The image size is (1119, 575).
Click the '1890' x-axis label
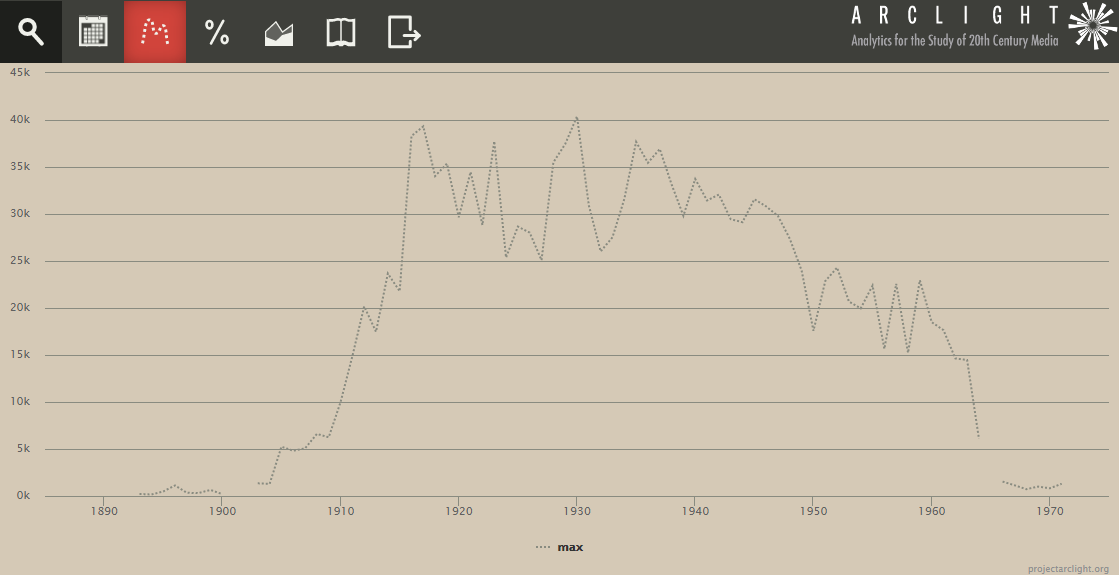click(x=103, y=512)
